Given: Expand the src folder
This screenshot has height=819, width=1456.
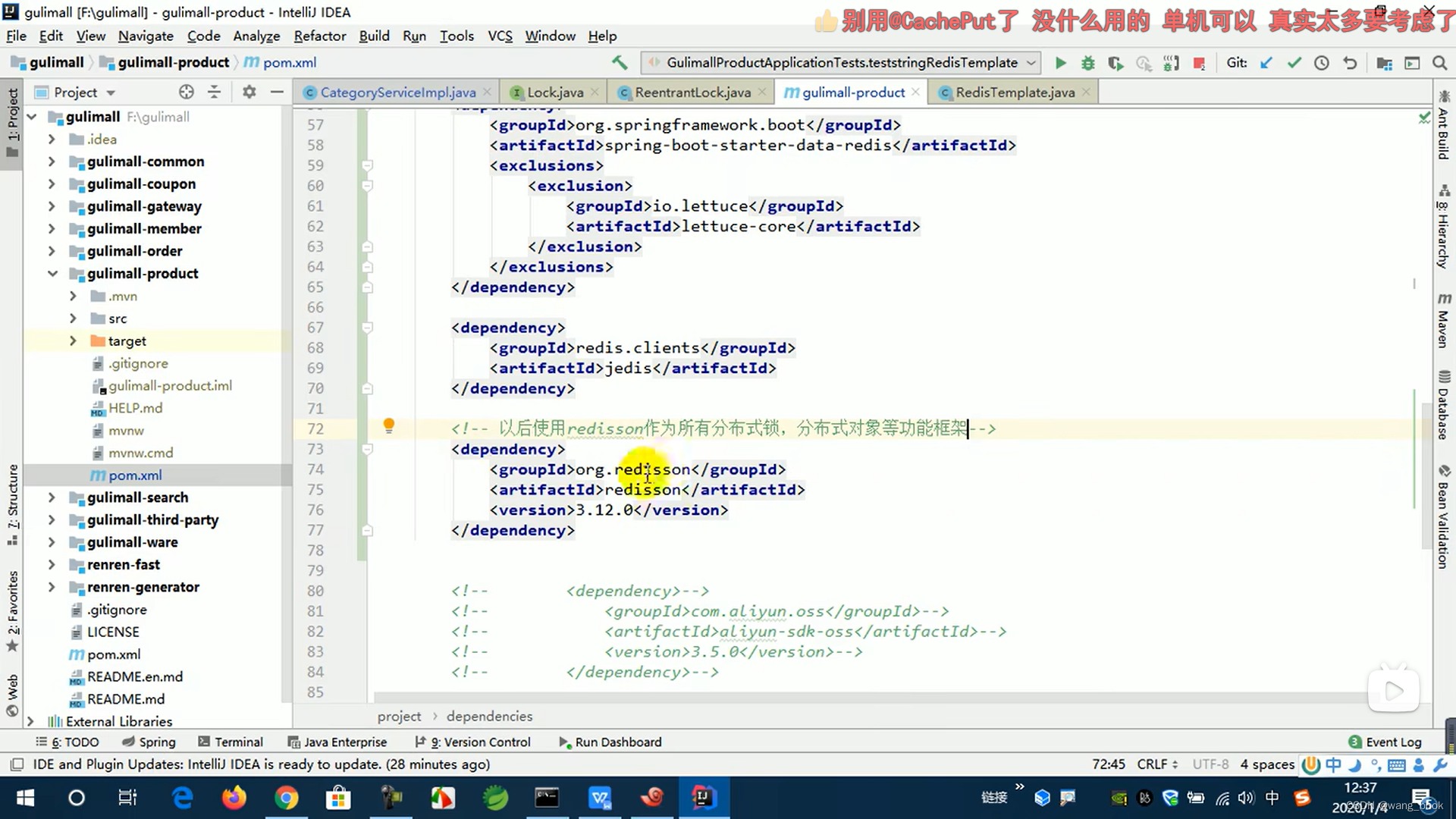Looking at the screenshot, I should pos(73,318).
